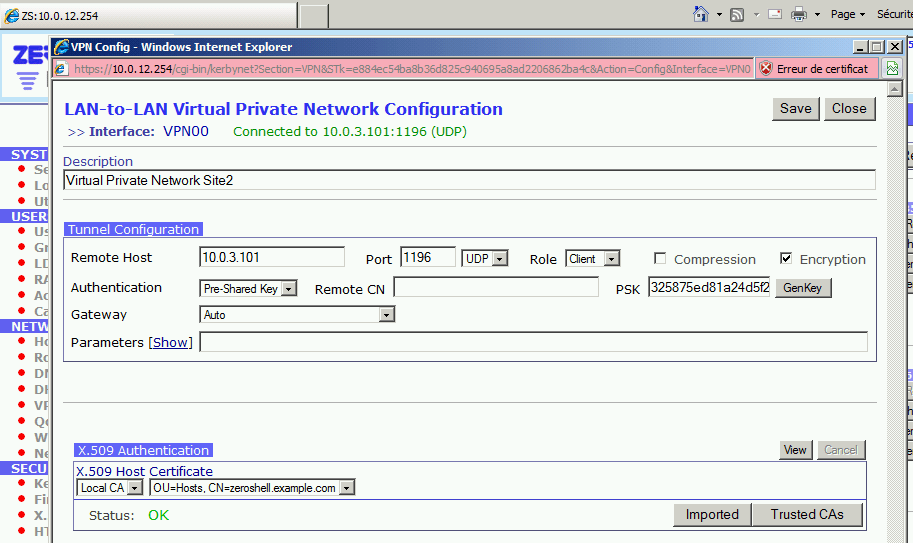Click the View certificate button

pyautogui.click(x=795, y=450)
